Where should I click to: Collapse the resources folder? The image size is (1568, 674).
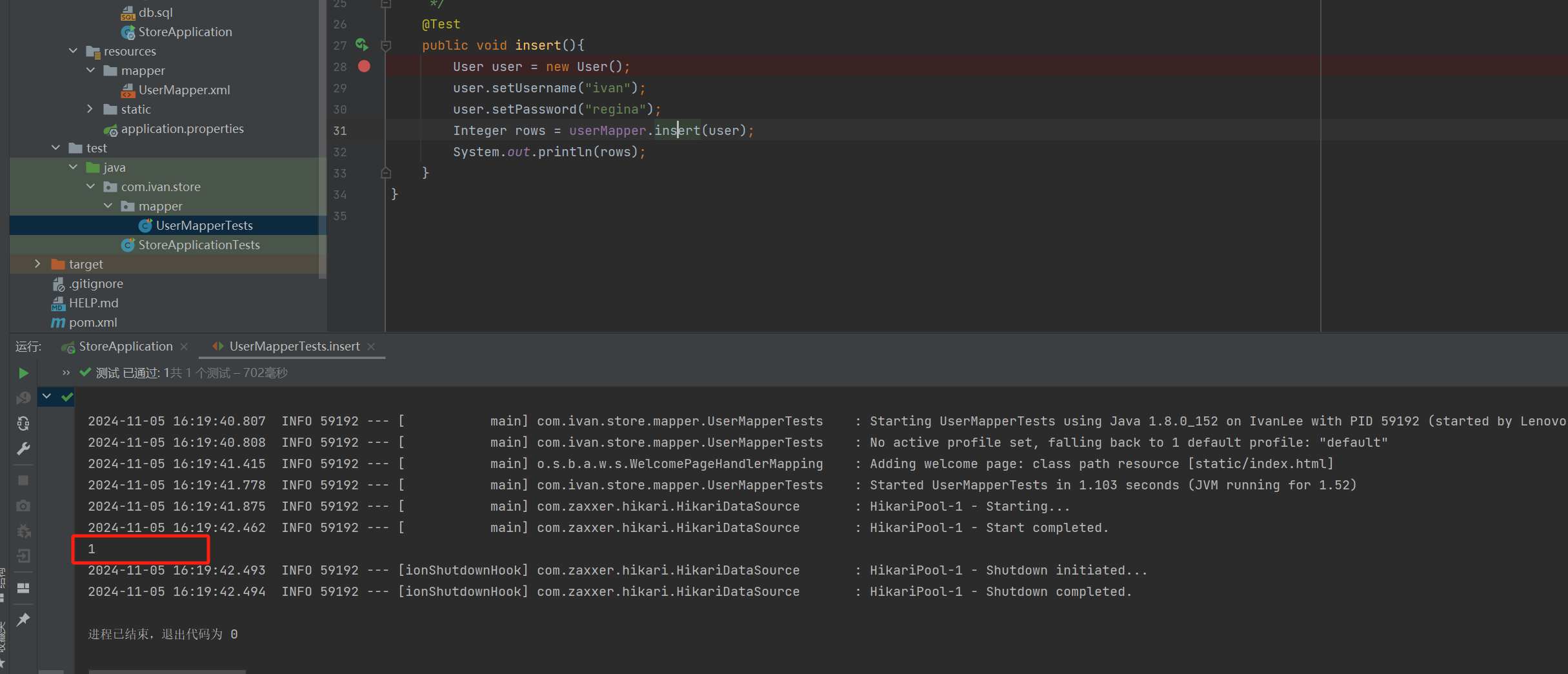click(73, 51)
